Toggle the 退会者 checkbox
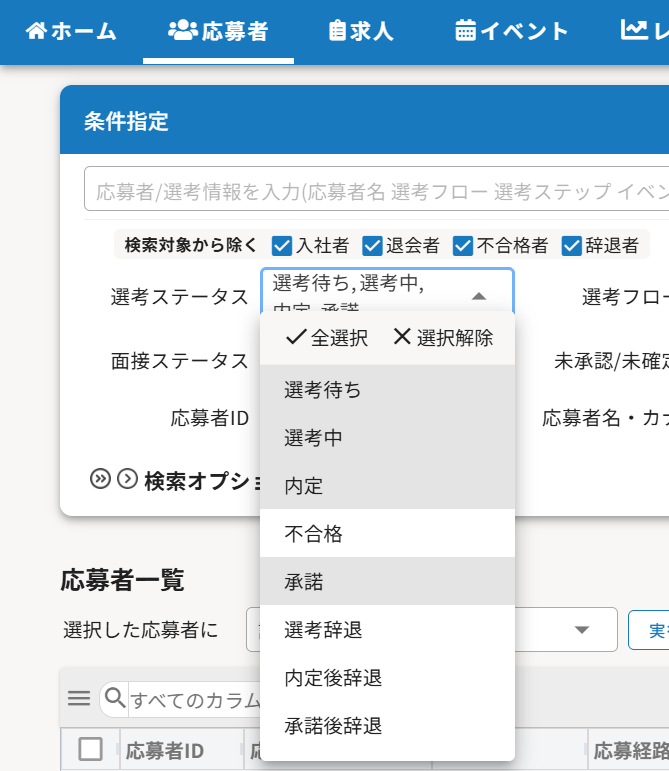Image resolution: width=669 pixels, height=771 pixels. (373, 245)
